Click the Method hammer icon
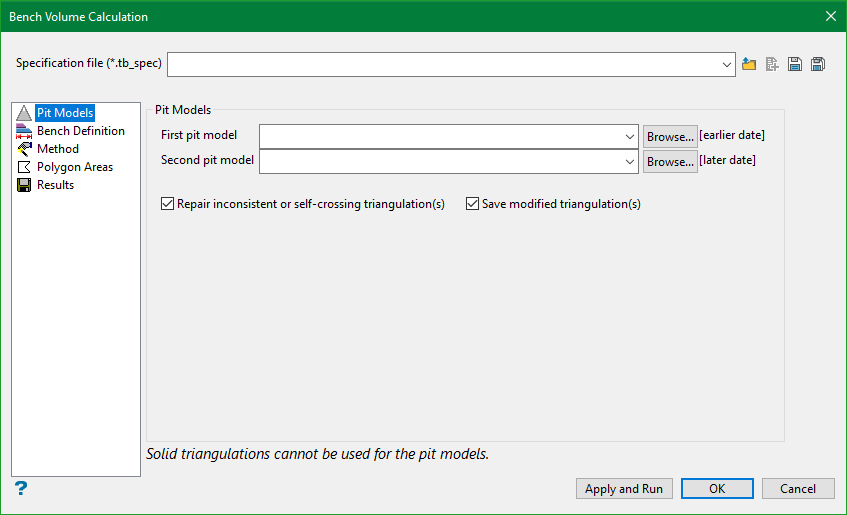 pos(24,149)
